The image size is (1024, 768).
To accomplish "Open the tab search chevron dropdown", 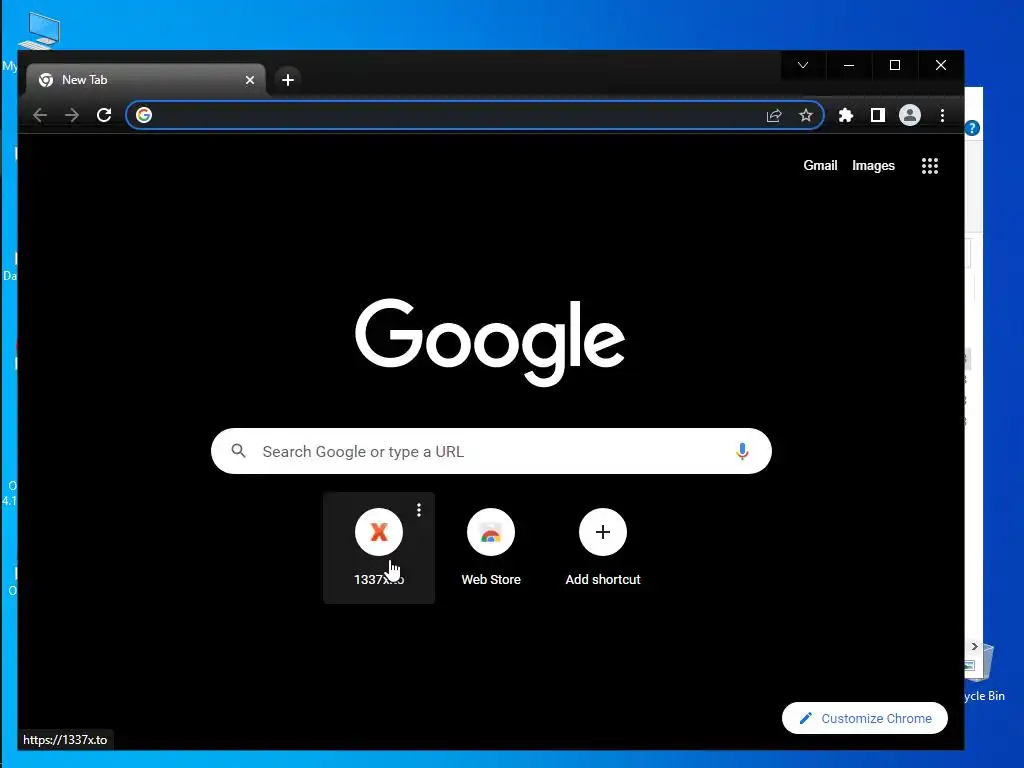I will tap(803, 65).
